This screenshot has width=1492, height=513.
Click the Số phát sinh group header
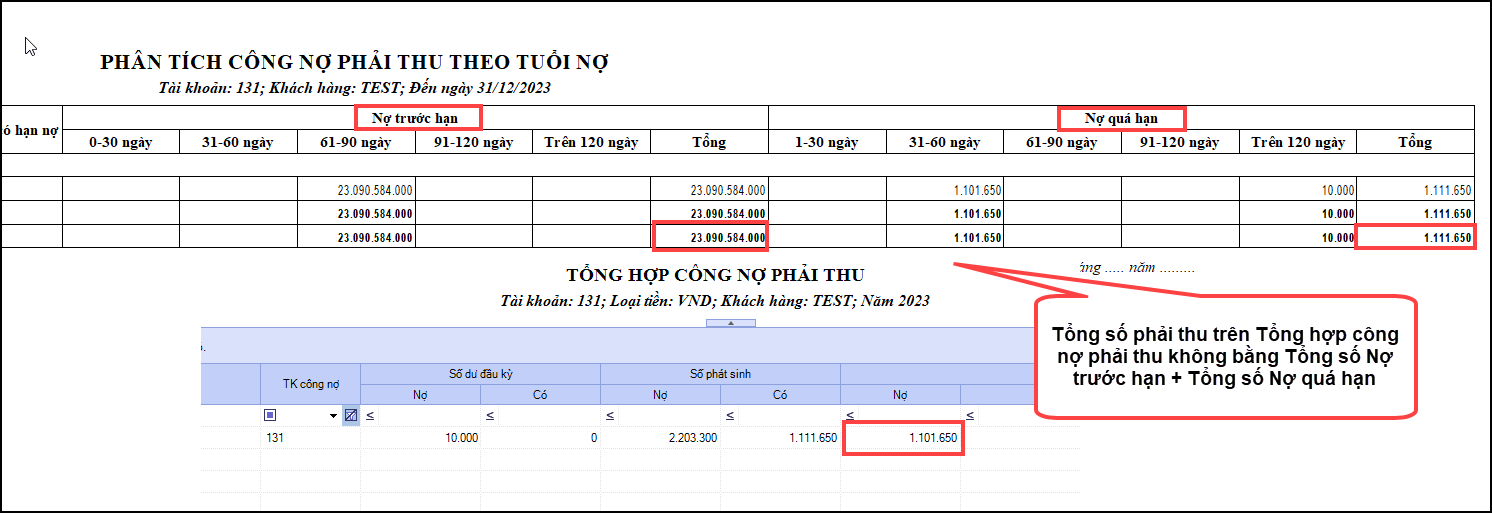click(719, 374)
